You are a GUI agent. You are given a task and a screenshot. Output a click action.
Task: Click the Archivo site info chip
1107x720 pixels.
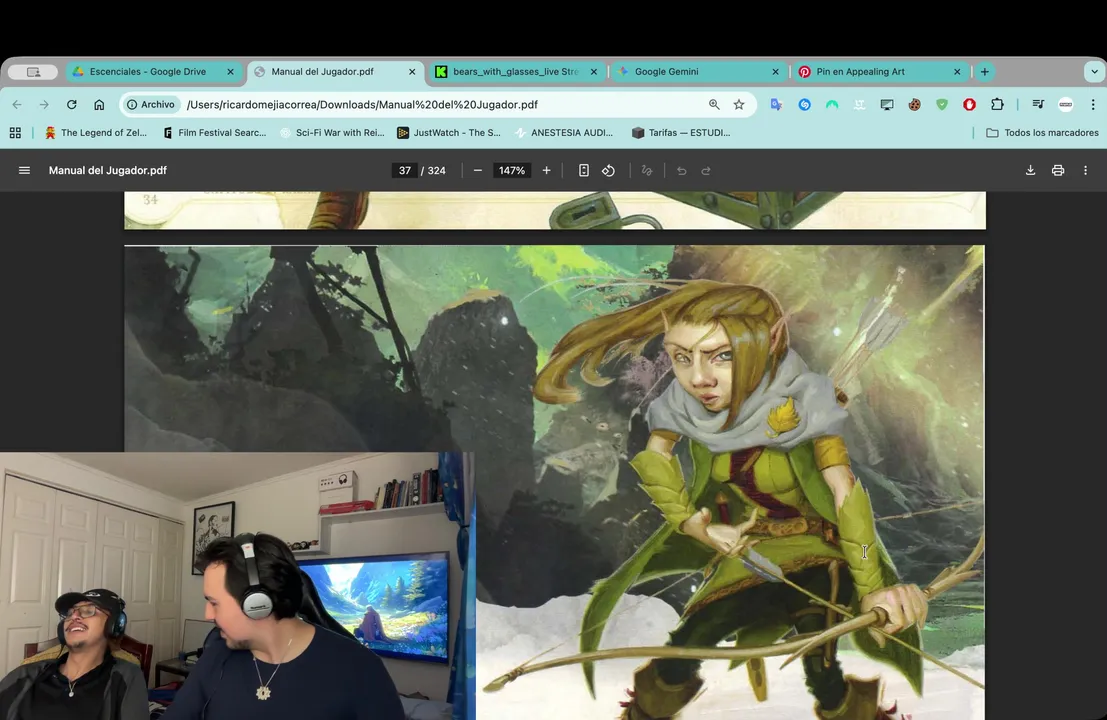150,104
